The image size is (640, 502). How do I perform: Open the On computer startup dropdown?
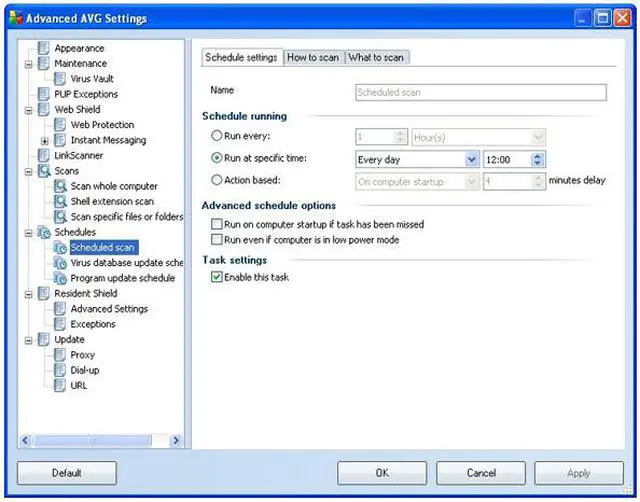tap(471, 182)
